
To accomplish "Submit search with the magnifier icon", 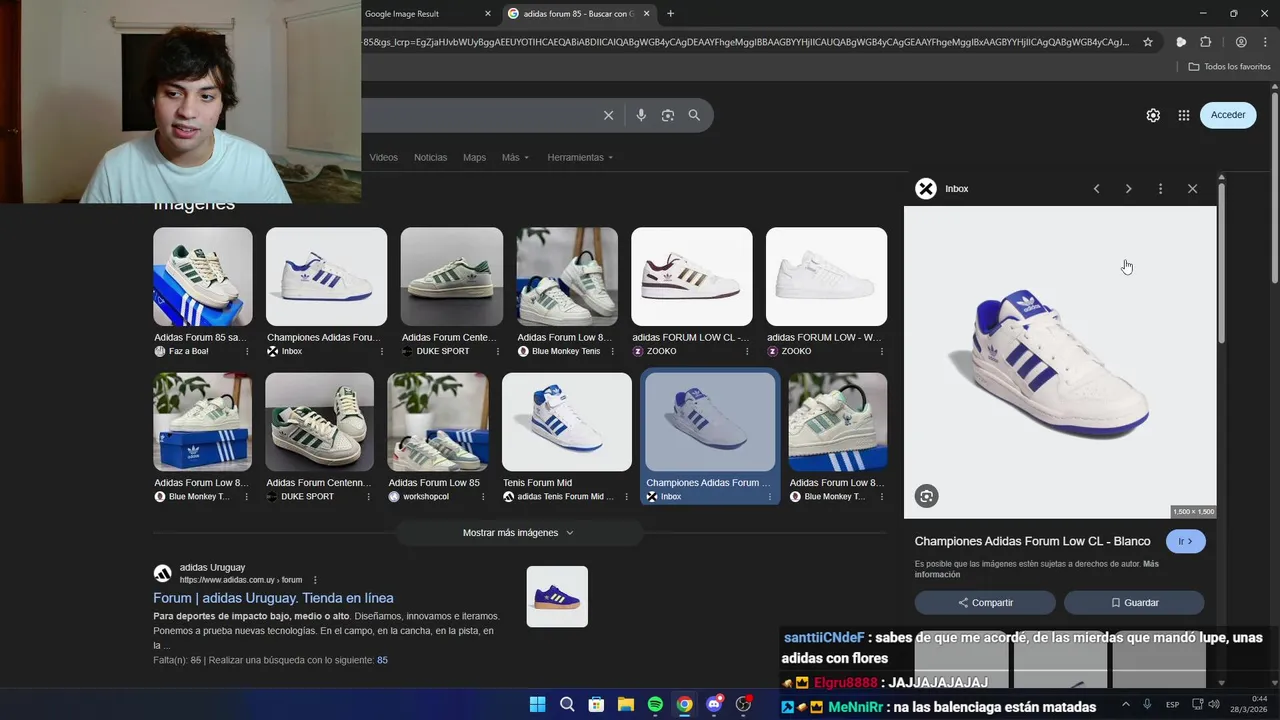I will pos(694,115).
